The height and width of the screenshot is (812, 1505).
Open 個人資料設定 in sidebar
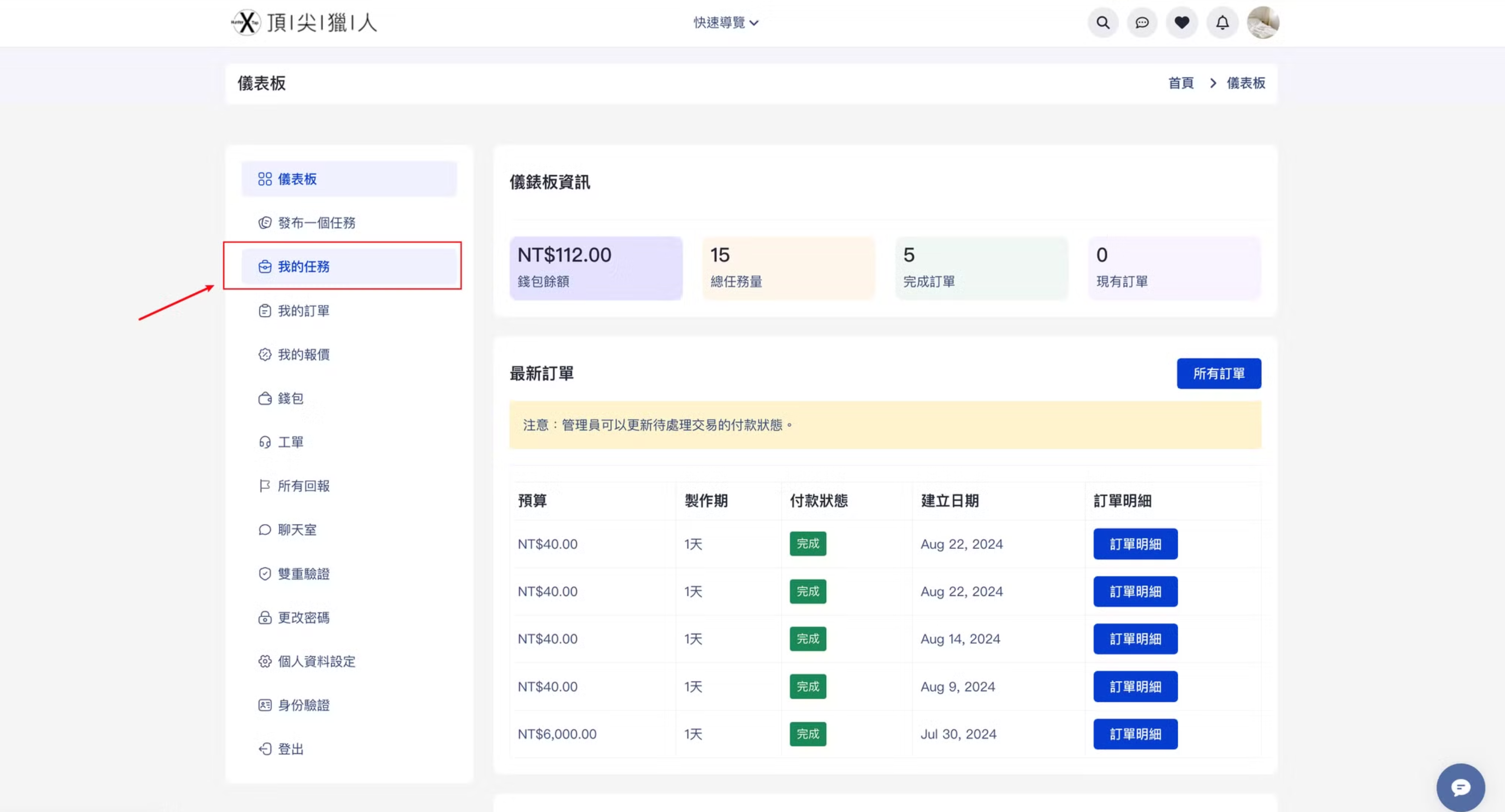point(316,661)
